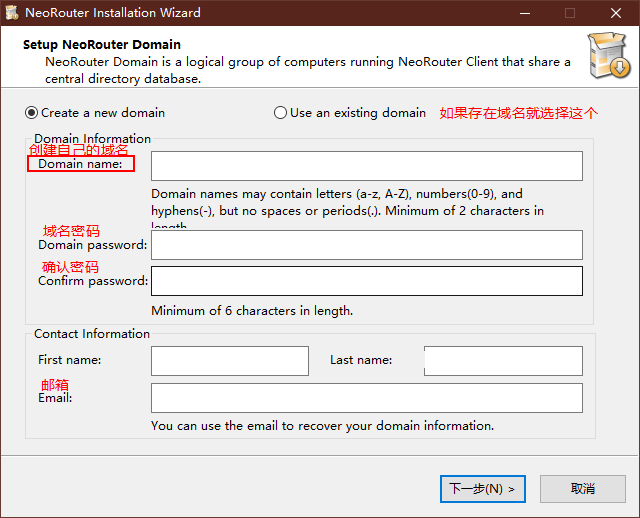Click the 'Minimum of 6 characters in length.' hint
Screen dimensions: 640x518
coord(252,311)
